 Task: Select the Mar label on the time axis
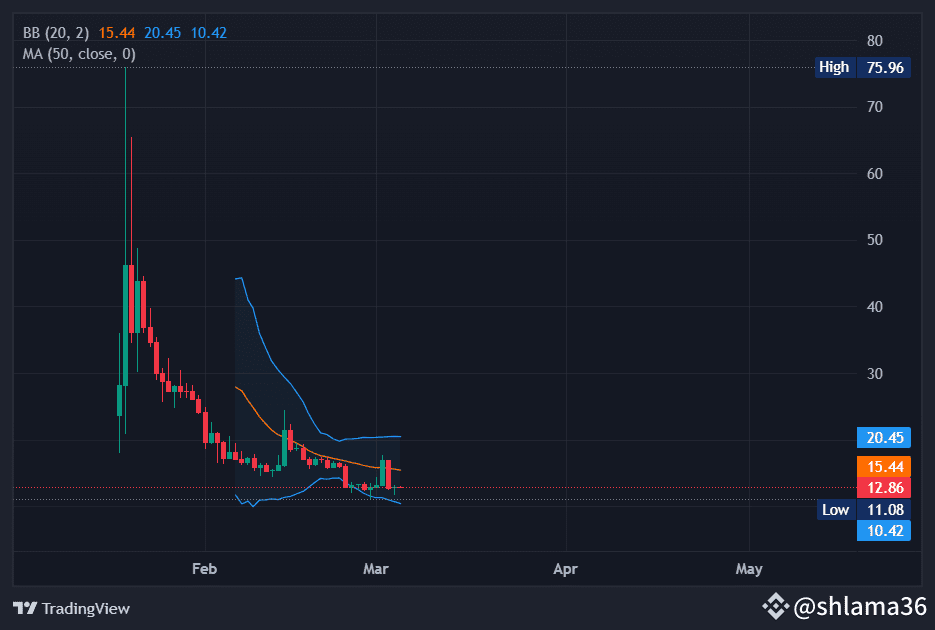click(375, 568)
